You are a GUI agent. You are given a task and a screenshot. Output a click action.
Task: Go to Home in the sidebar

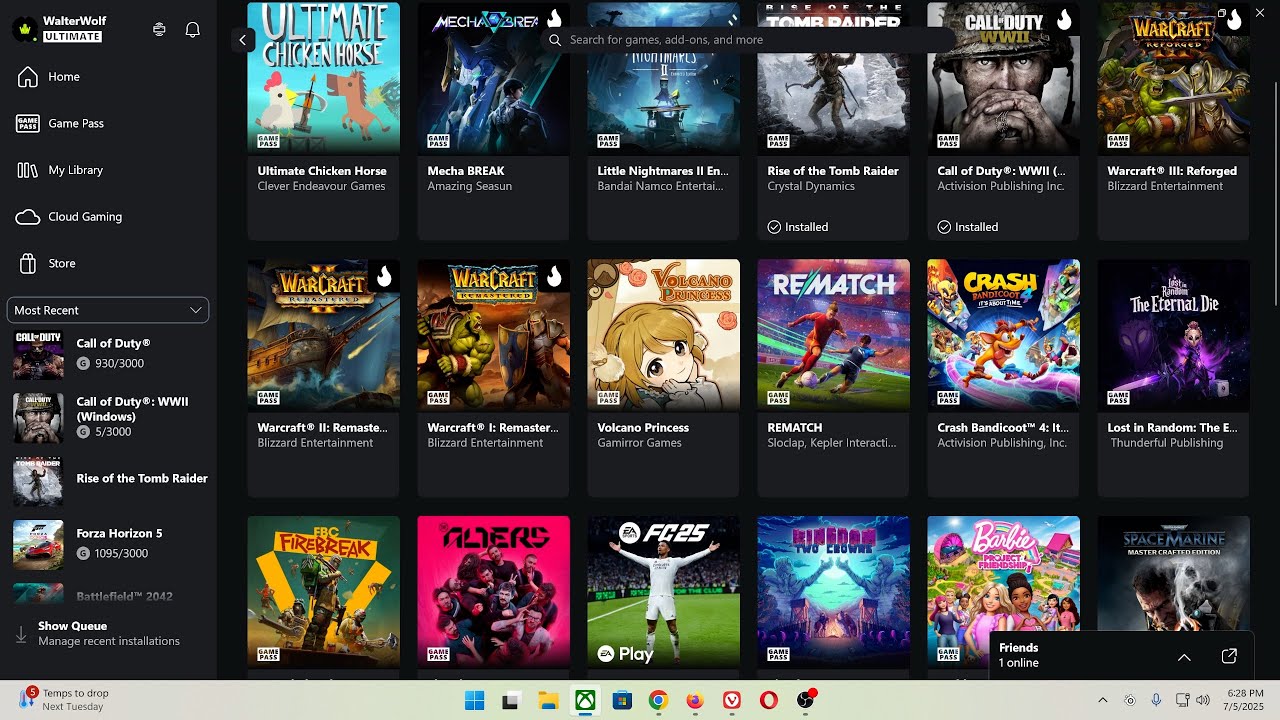(108, 77)
